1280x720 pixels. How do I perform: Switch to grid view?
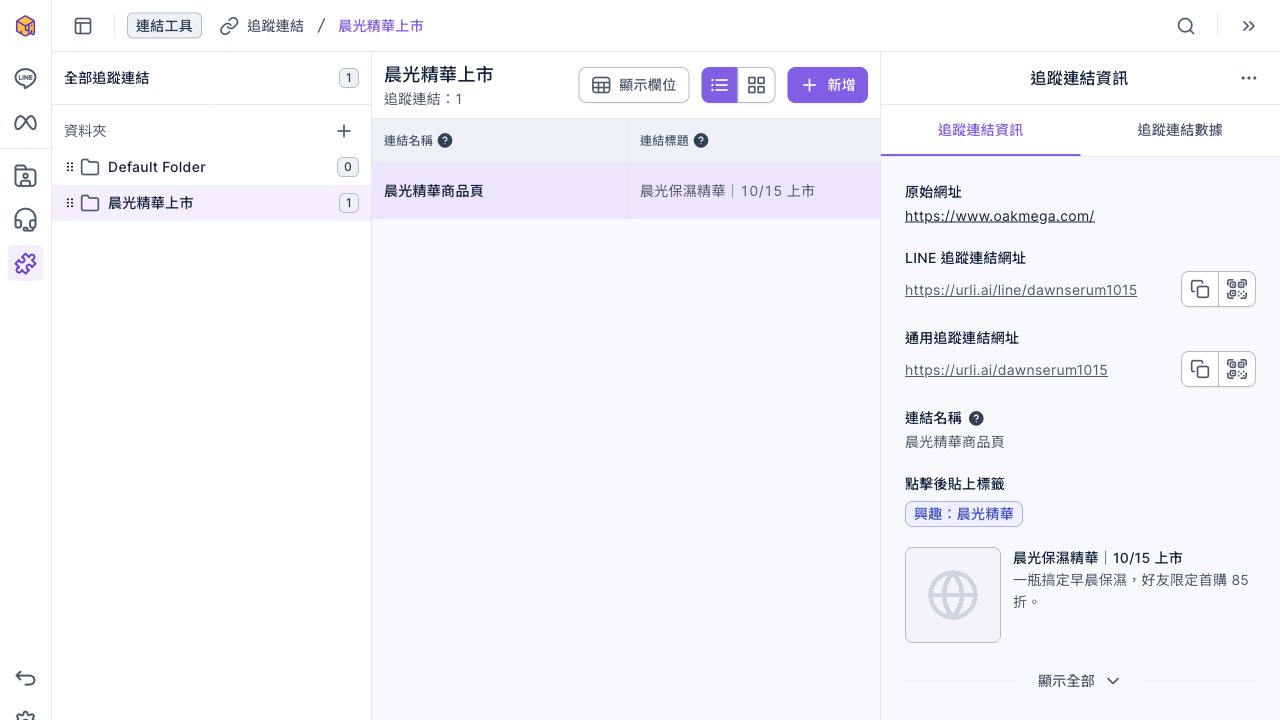pyautogui.click(x=757, y=85)
